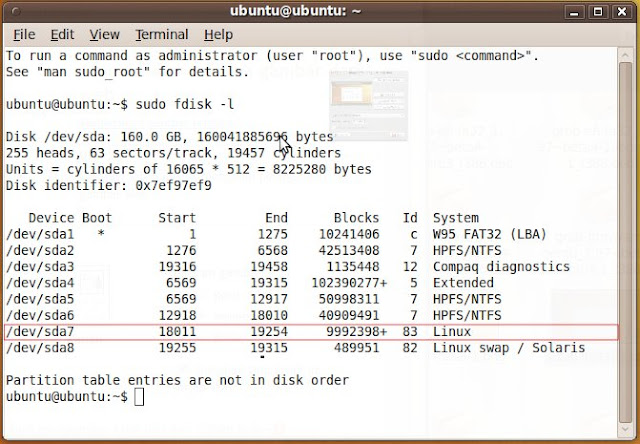Open the Edit menu
The height and width of the screenshot is (444, 640).
pyautogui.click(x=62, y=35)
